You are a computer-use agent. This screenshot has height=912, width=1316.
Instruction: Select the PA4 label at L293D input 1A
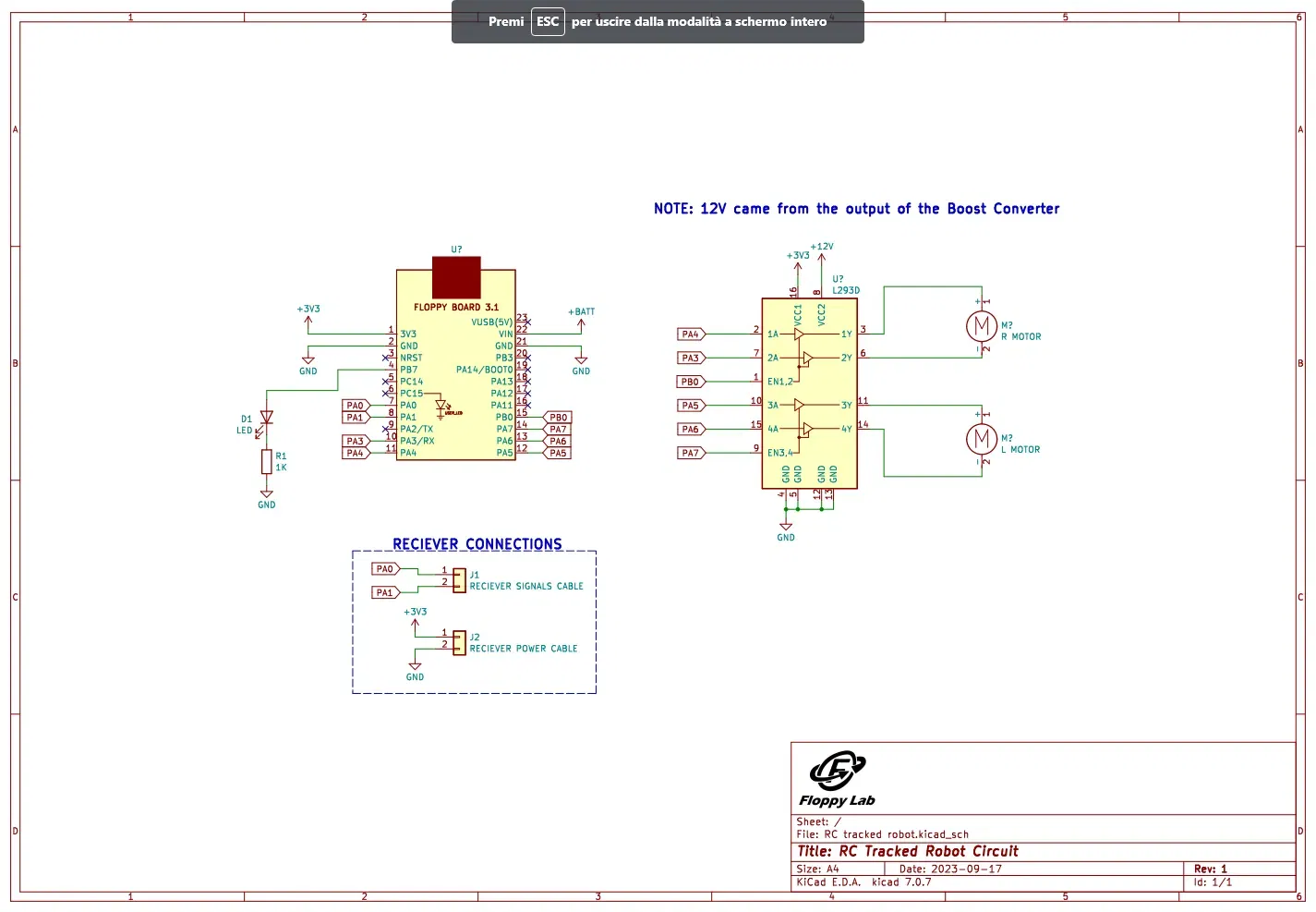click(x=692, y=334)
